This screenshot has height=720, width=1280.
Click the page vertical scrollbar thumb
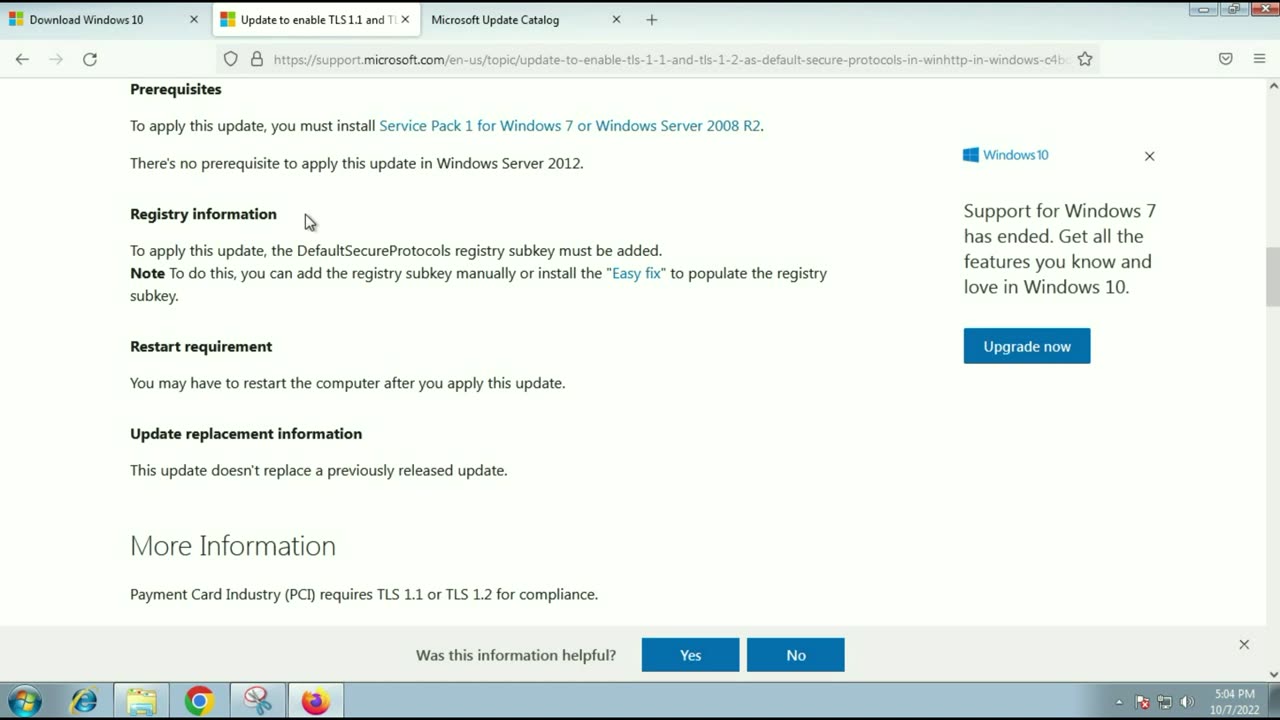(1272, 277)
